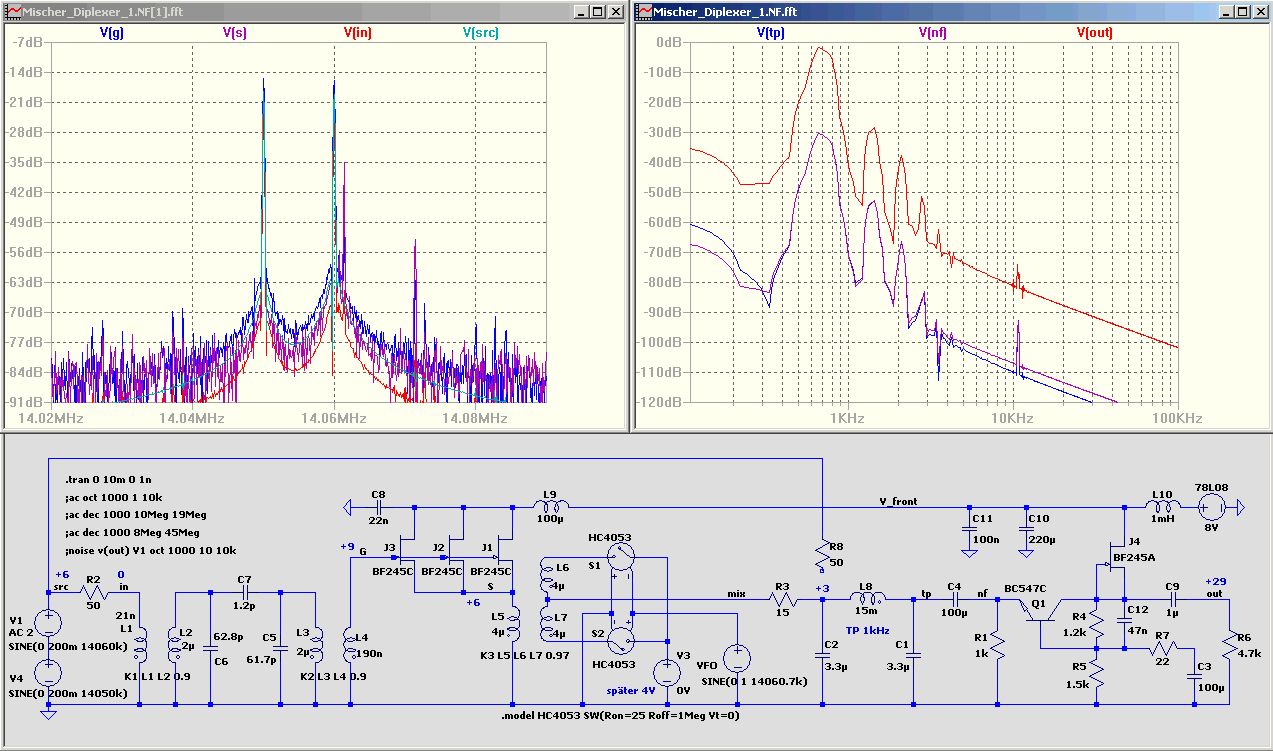Select the 78L08 8V supply symbol

pyautogui.click(x=1211, y=508)
